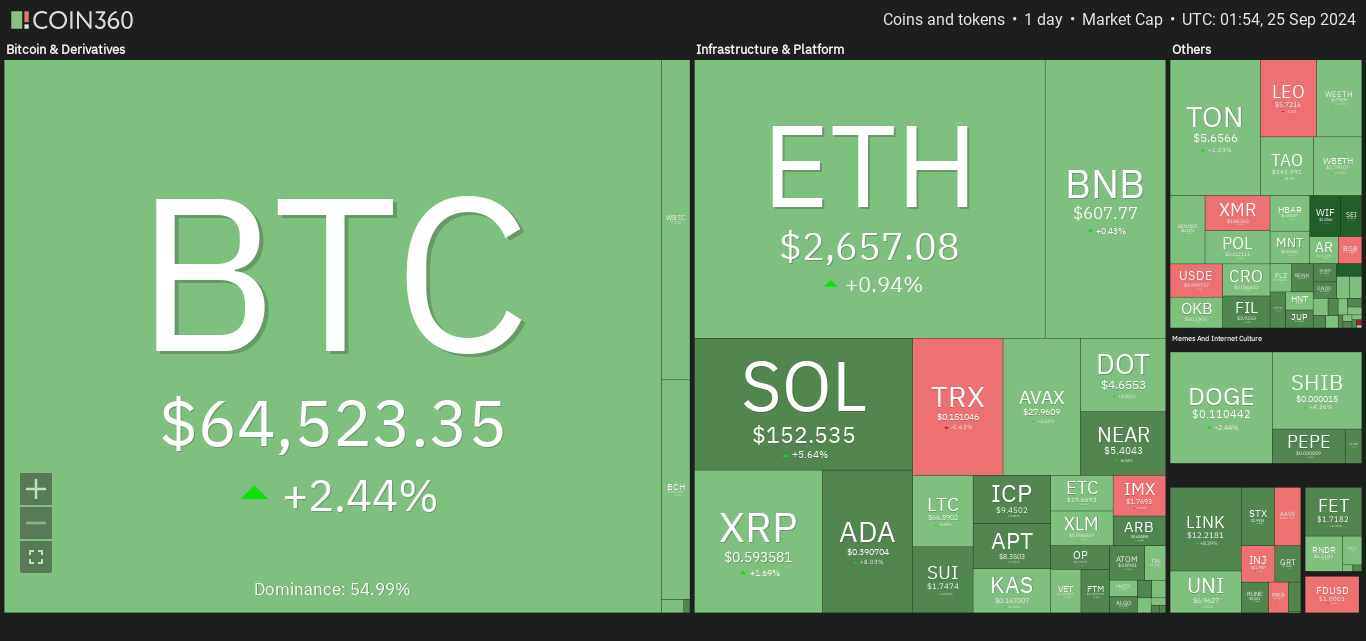Image resolution: width=1366 pixels, height=641 pixels.
Task: Select the ETH tile
Action: pyautogui.click(x=870, y=199)
